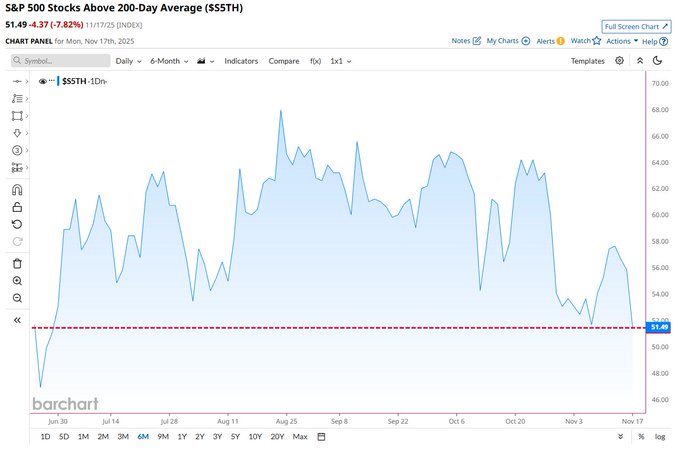Choose the down arrow marker tool
The height and width of the screenshot is (450, 680).
17,133
